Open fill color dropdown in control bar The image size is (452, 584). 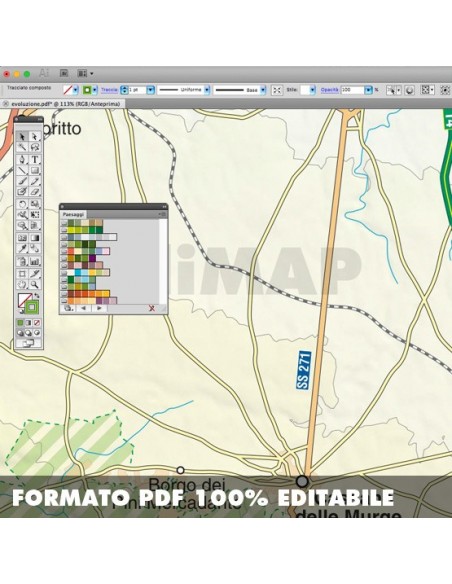pos(76,90)
